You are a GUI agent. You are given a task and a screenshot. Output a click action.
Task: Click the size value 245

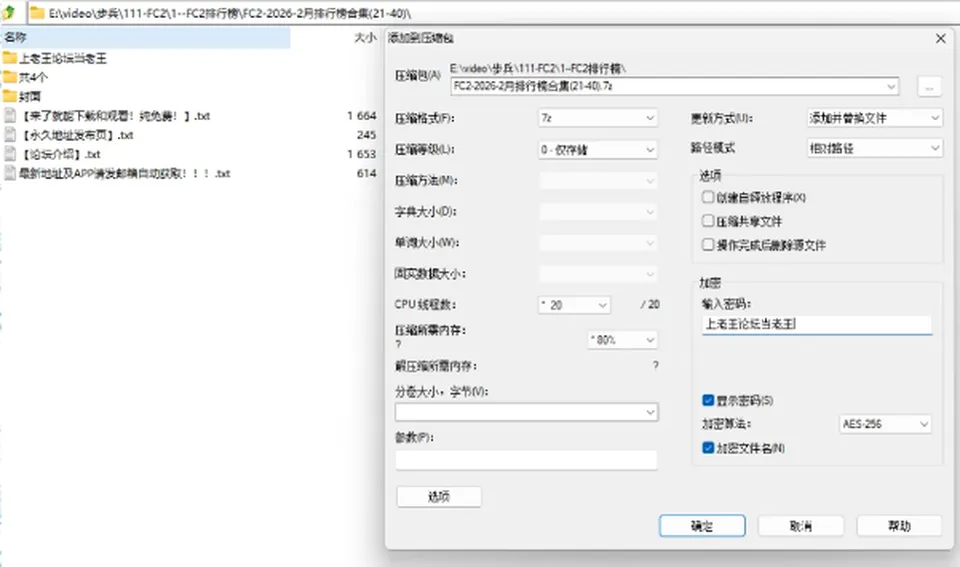point(366,135)
